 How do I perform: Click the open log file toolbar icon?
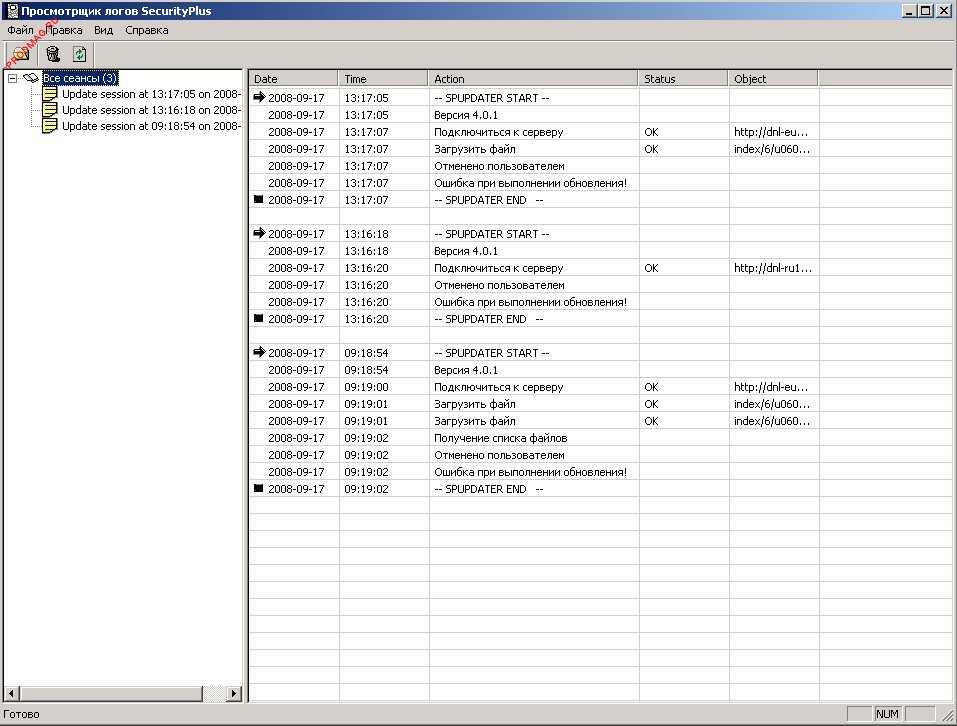tap(20, 55)
